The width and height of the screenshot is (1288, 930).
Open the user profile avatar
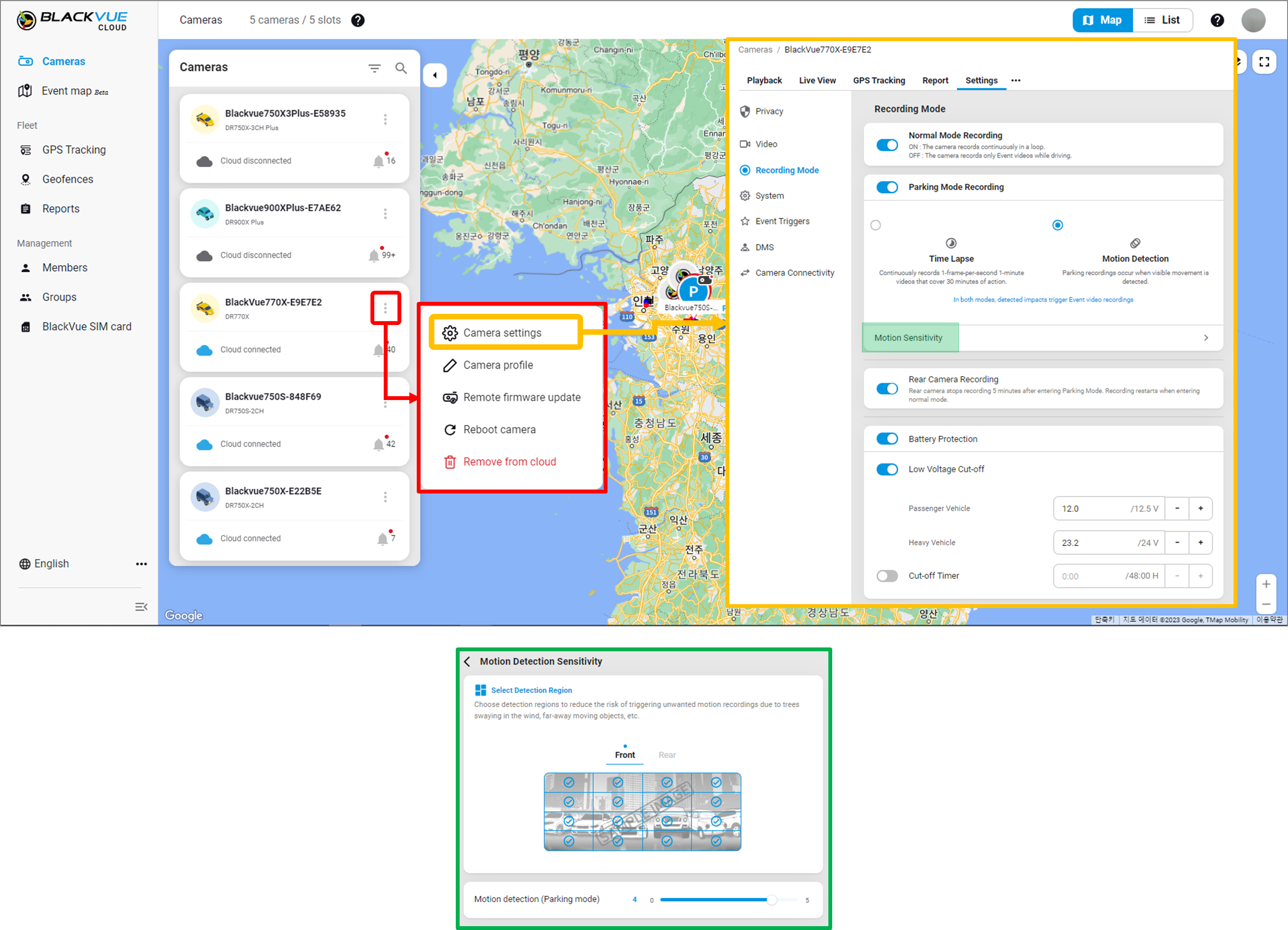click(x=1253, y=21)
